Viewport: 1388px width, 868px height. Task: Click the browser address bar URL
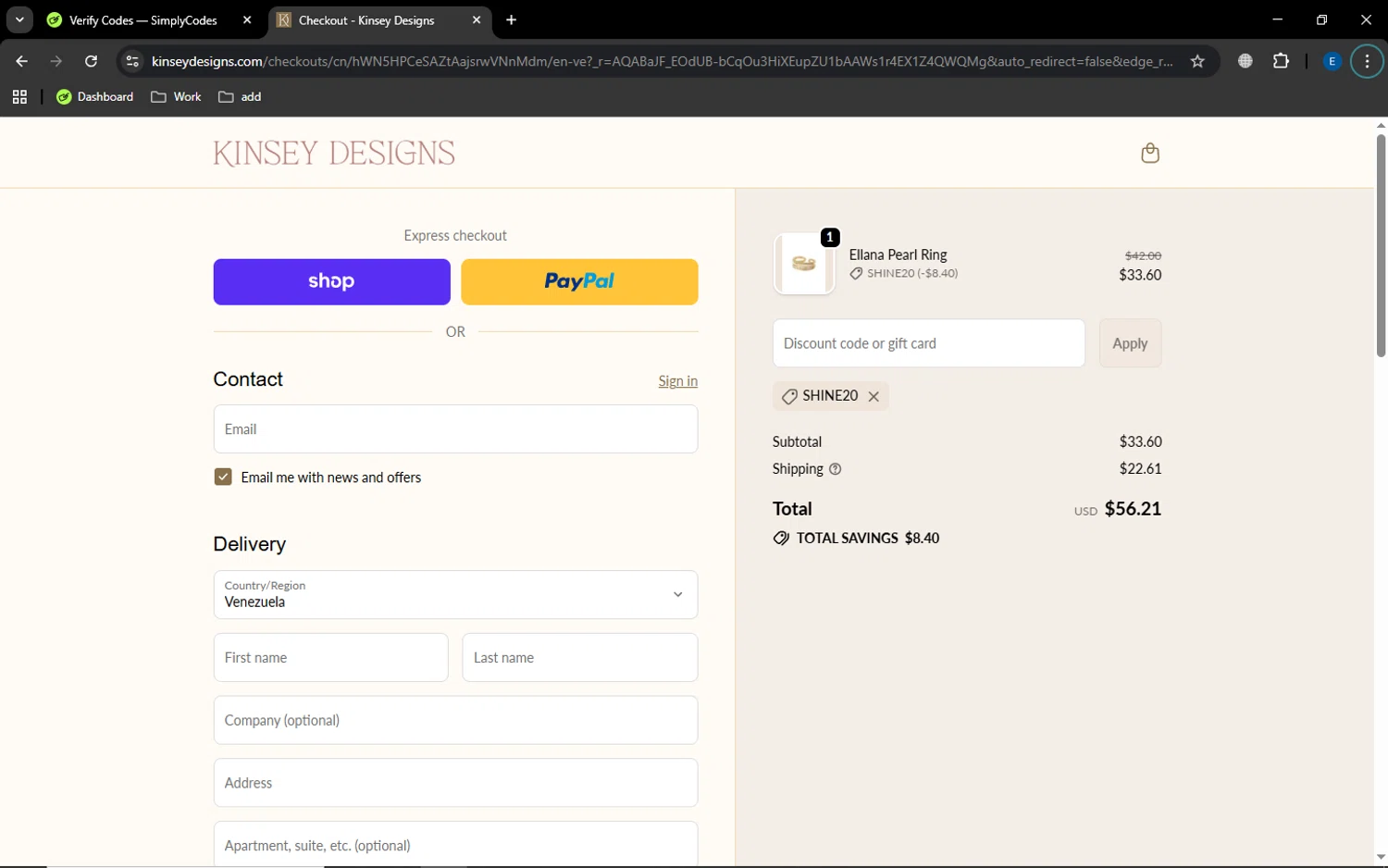662,61
